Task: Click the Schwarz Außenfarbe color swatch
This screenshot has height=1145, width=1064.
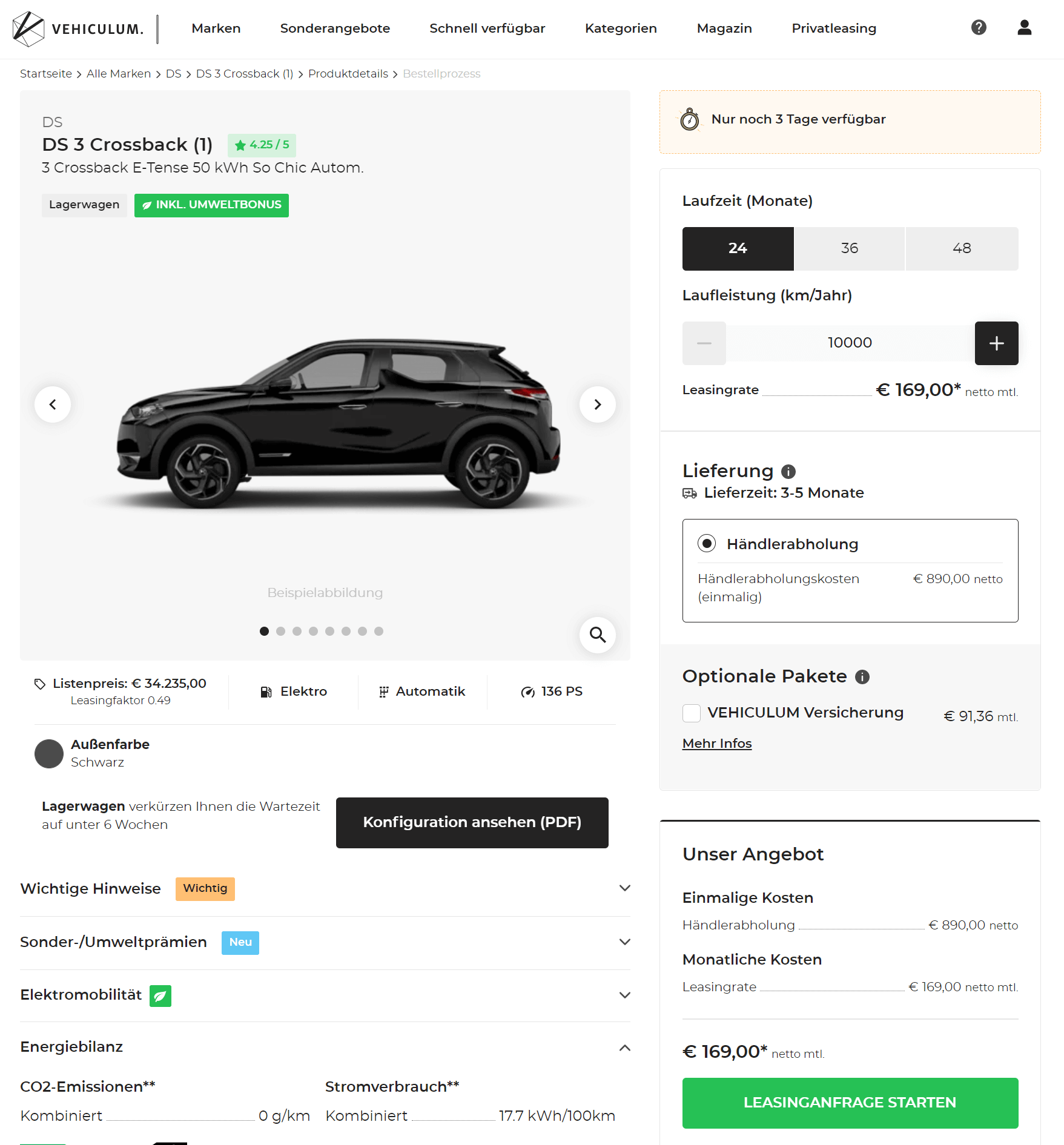Action: click(49, 753)
